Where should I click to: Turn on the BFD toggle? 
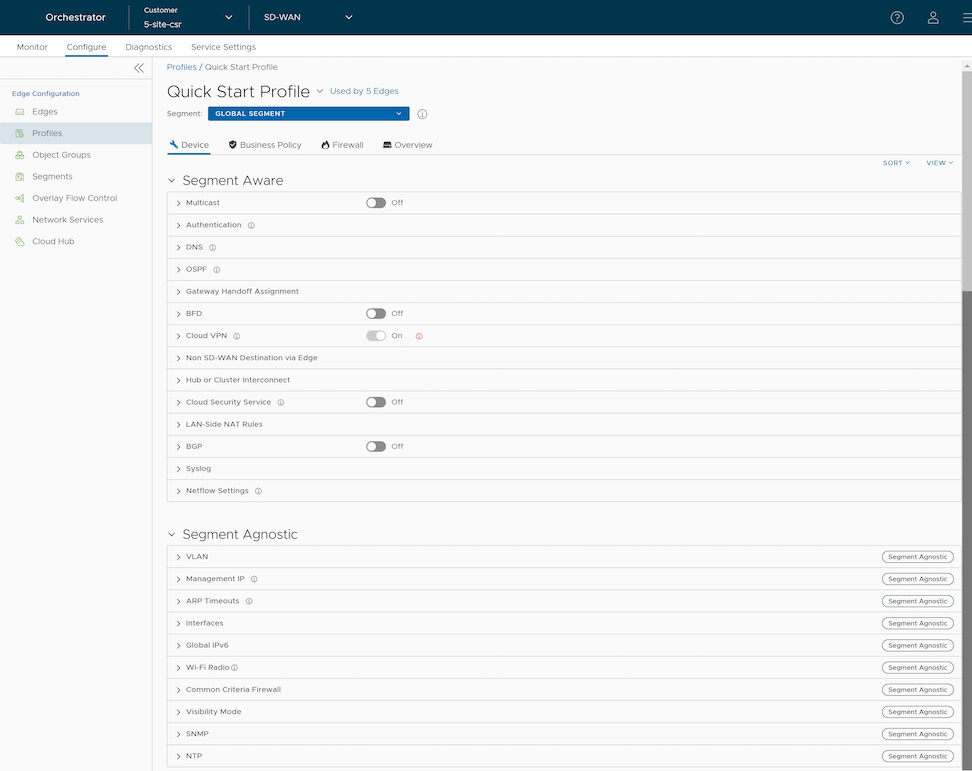pyautogui.click(x=375, y=314)
